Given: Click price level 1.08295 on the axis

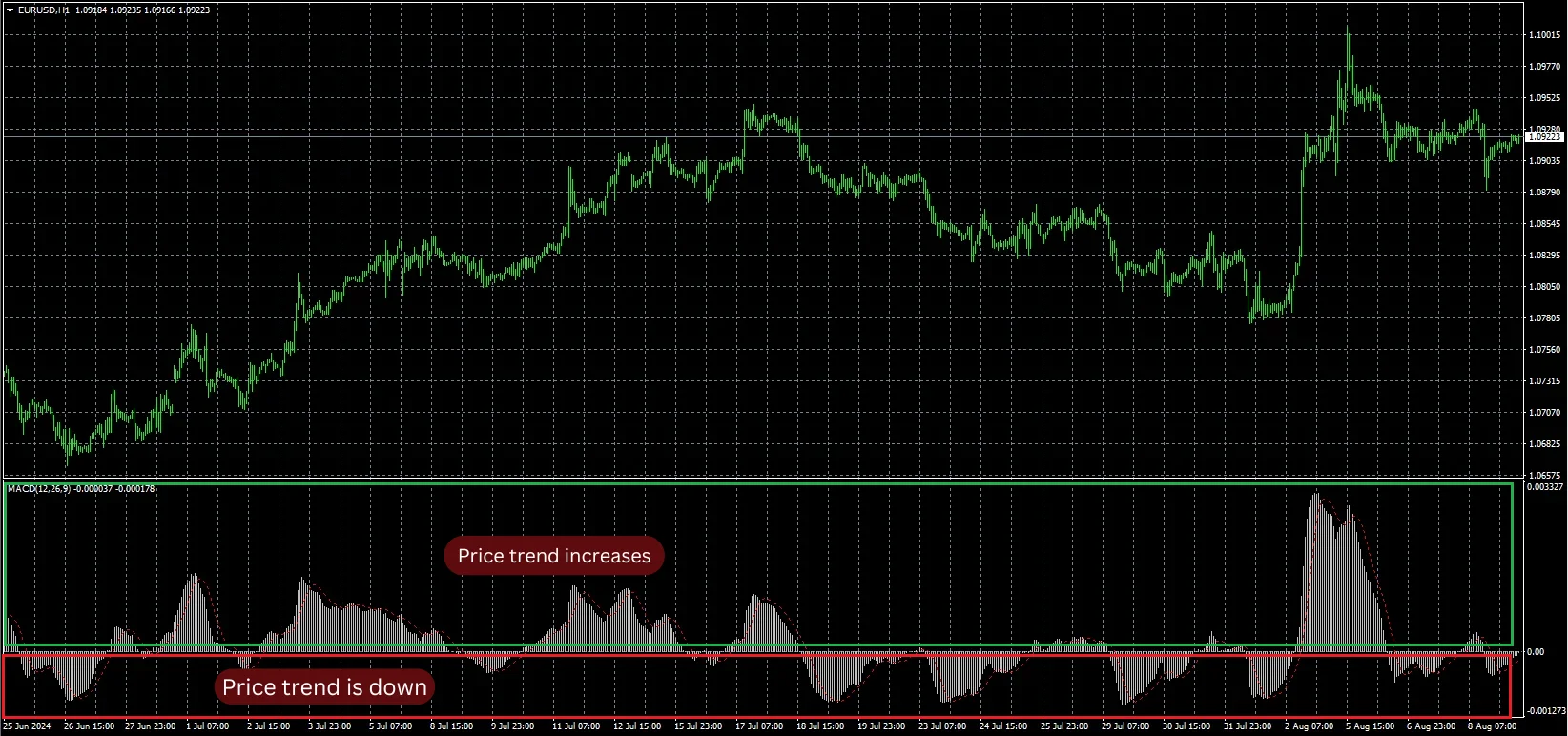Looking at the screenshot, I should click(1545, 256).
